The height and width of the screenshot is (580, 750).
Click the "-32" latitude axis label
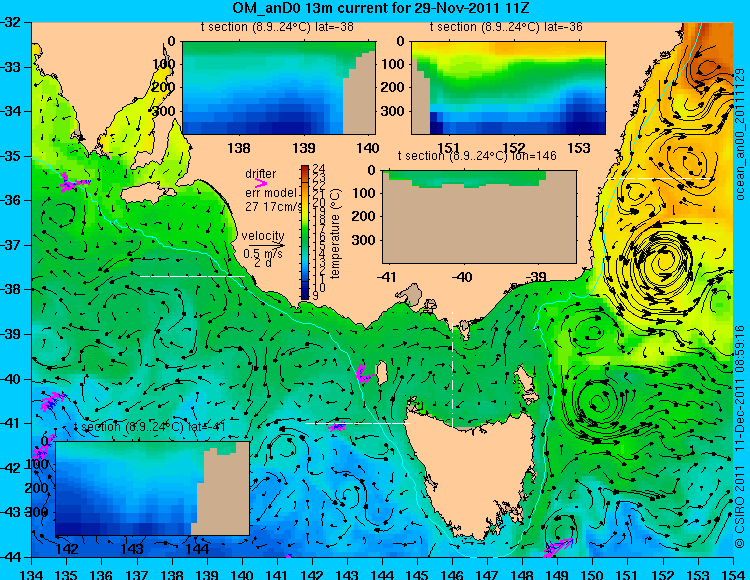click(11, 22)
